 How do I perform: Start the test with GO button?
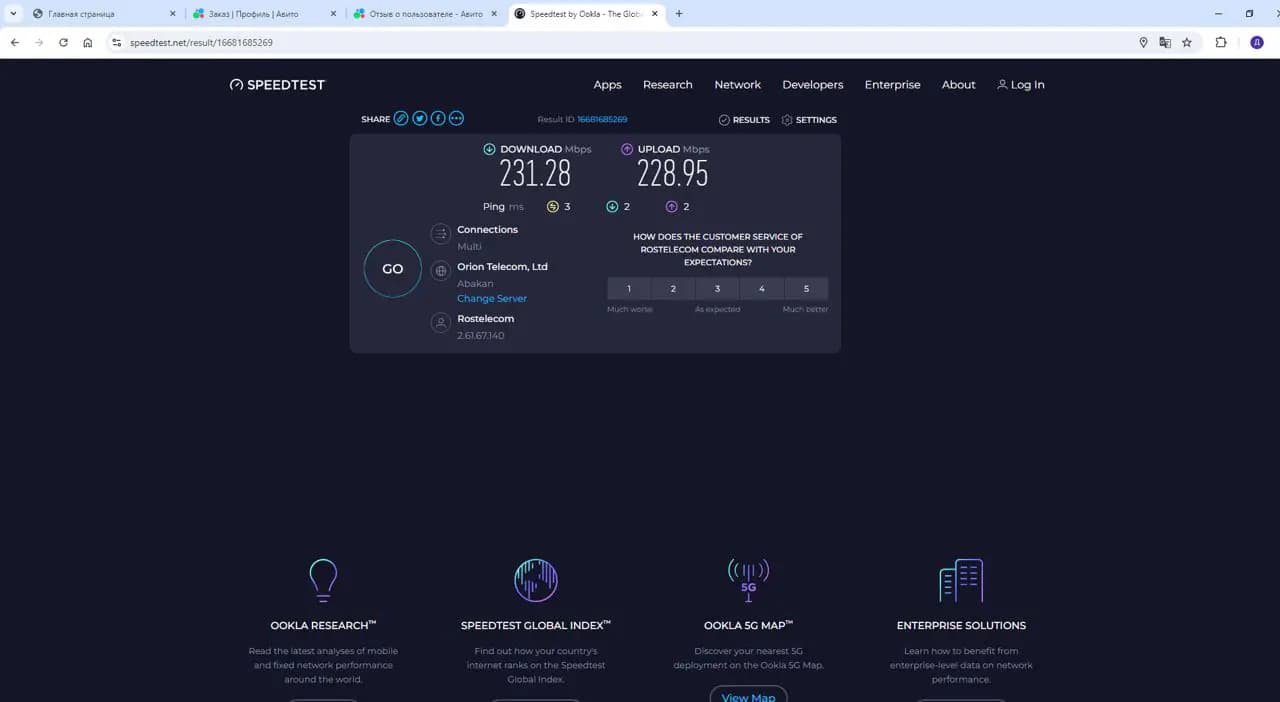pyautogui.click(x=393, y=269)
